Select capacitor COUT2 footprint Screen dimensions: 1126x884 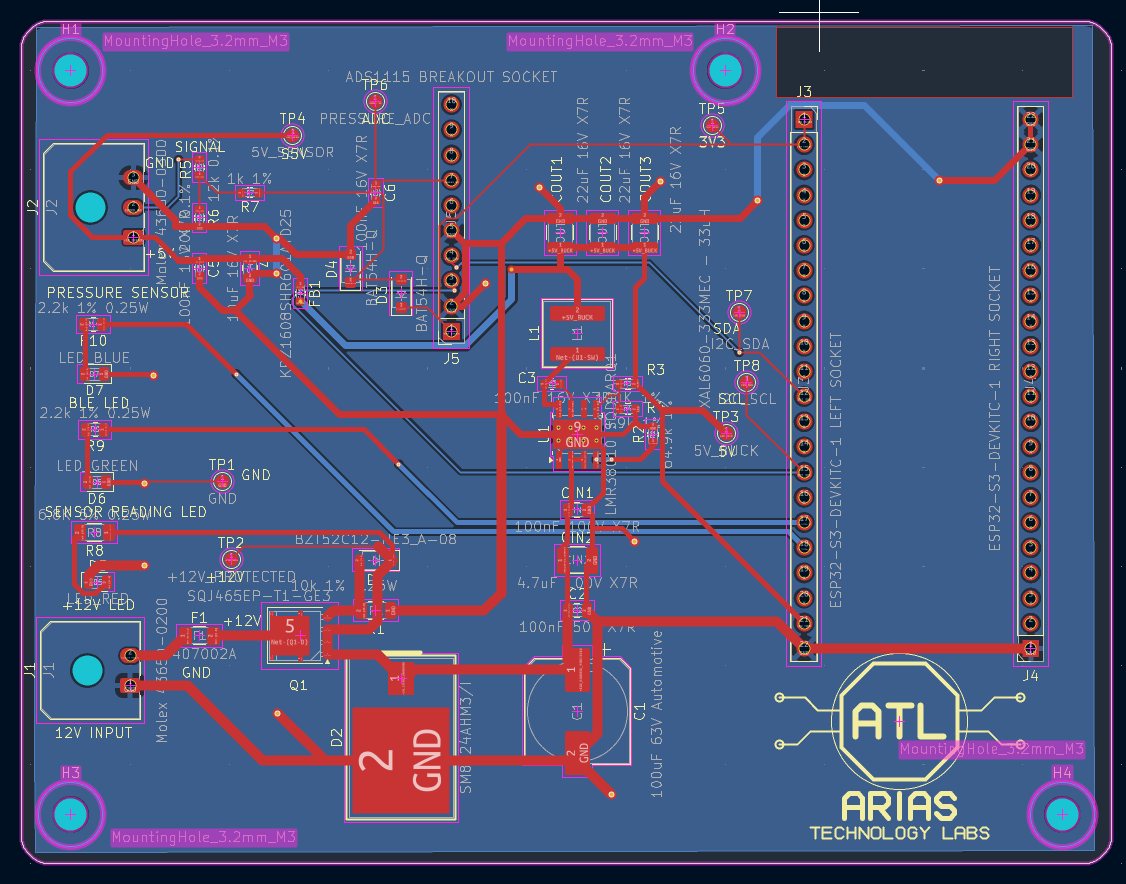(x=602, y=233)
